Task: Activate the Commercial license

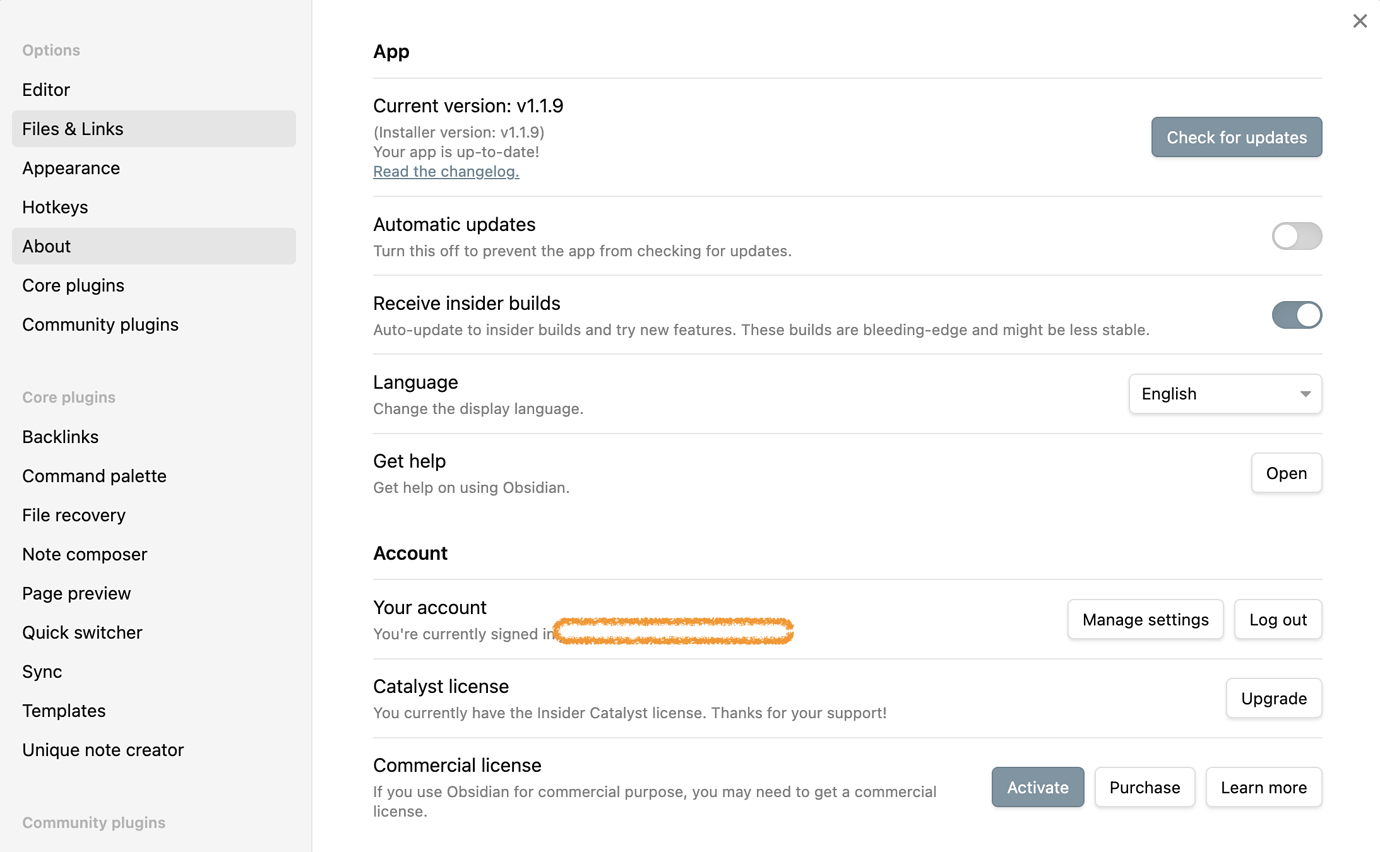Action: pyautogui.click(x=1037, y=788)
